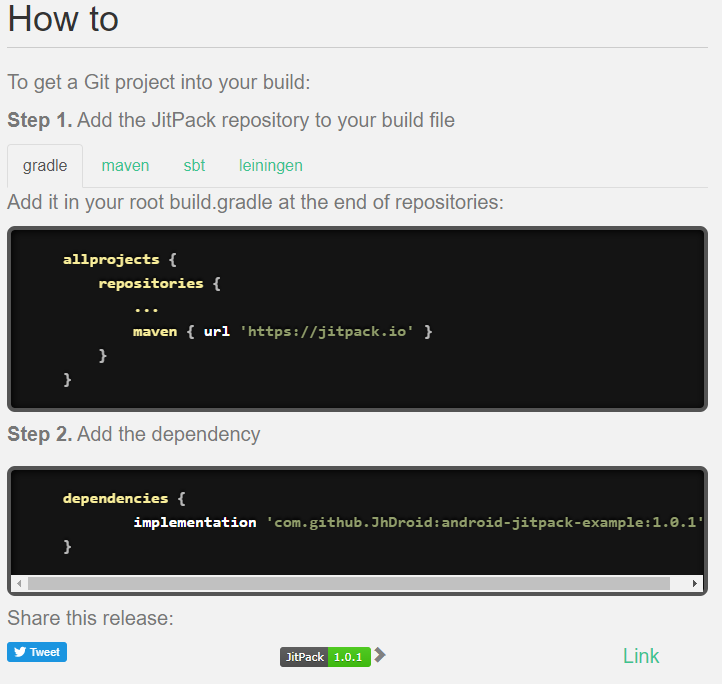The height and width of the screenshot is (684, 722).
Task: Click the 'repositories {' code line
Action: pyautogui.click(x=159, y=283)
